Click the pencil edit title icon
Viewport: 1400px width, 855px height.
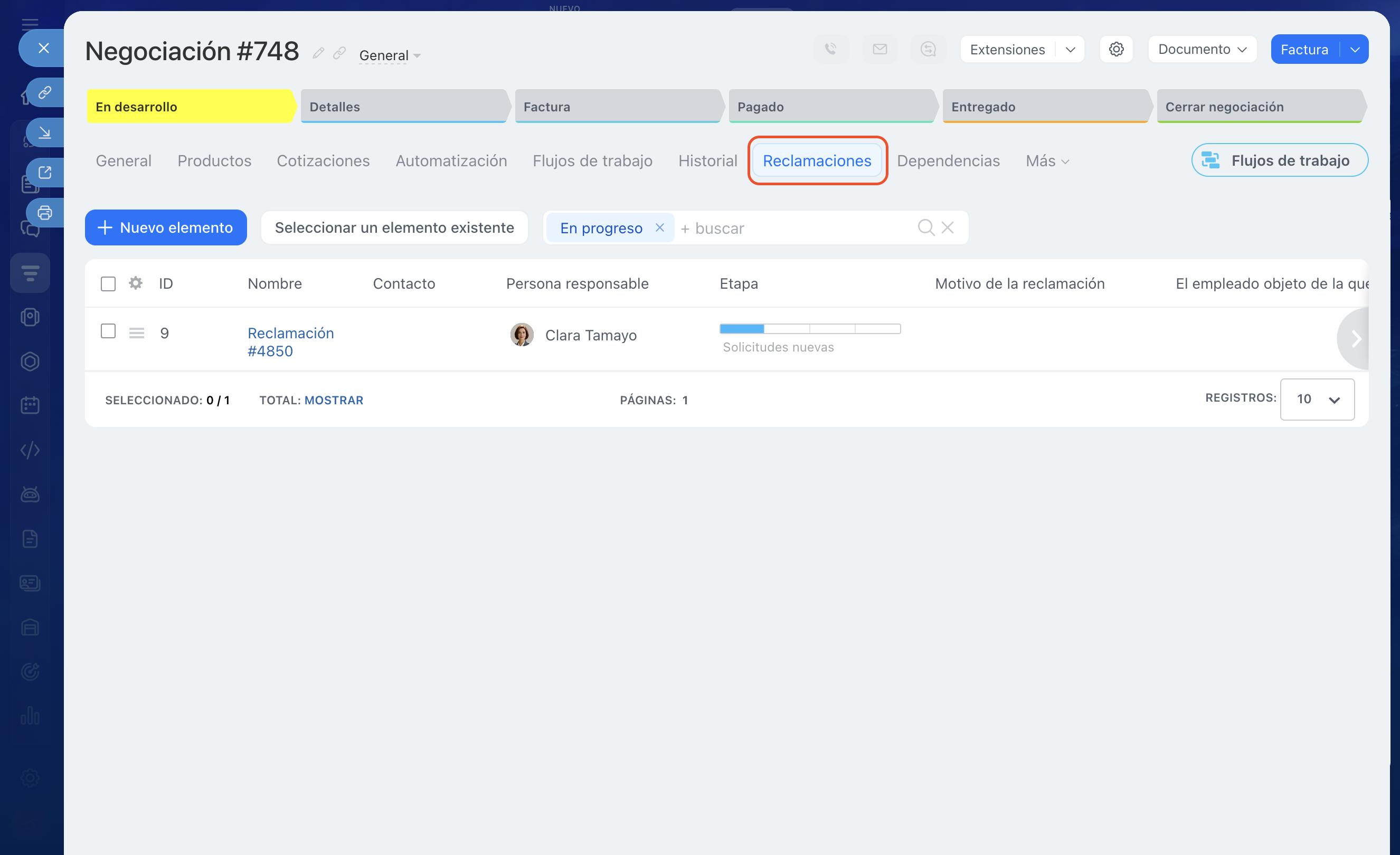[x=318, y=53]
